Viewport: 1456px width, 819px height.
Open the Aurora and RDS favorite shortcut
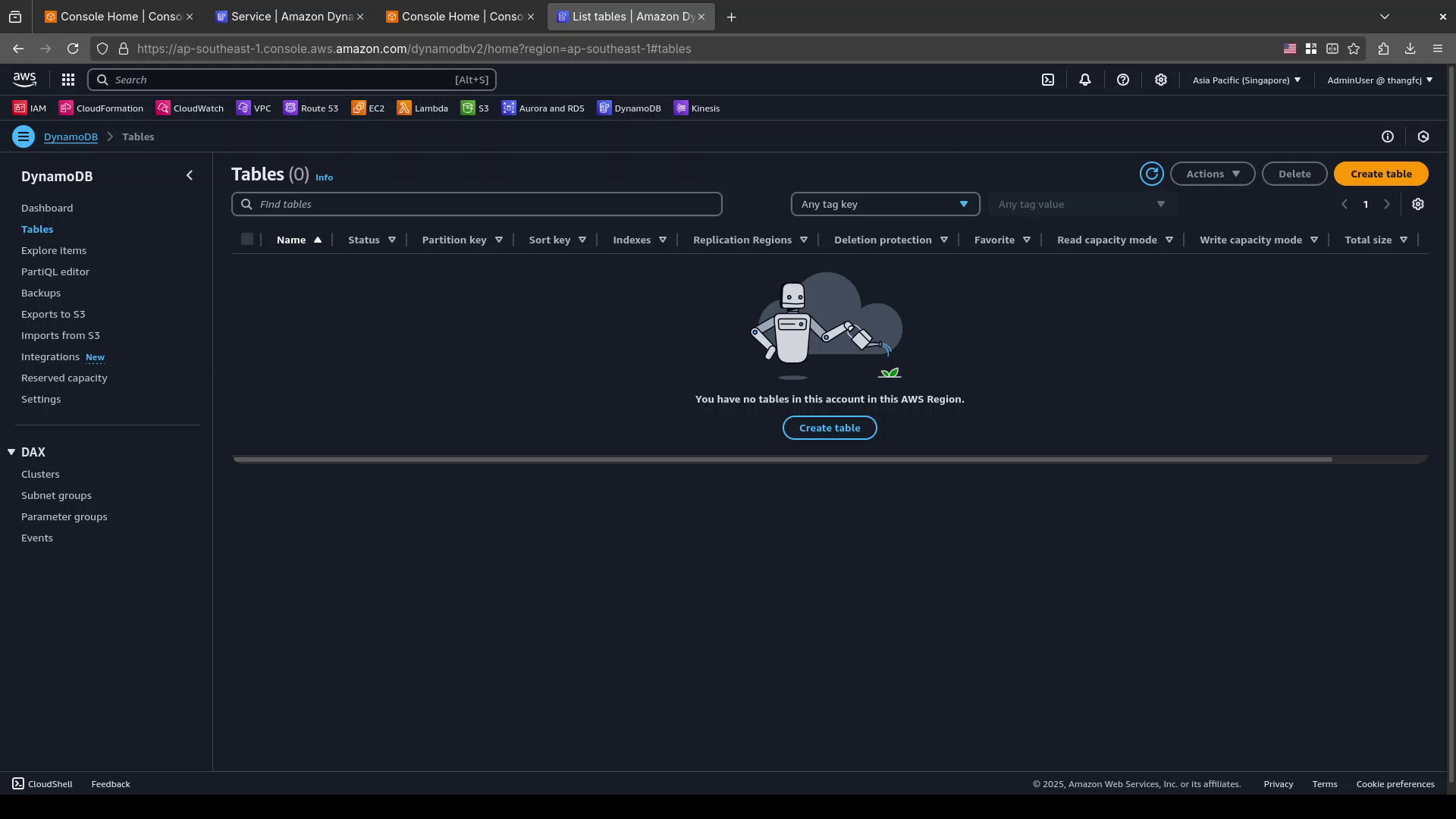click(543, 108)
